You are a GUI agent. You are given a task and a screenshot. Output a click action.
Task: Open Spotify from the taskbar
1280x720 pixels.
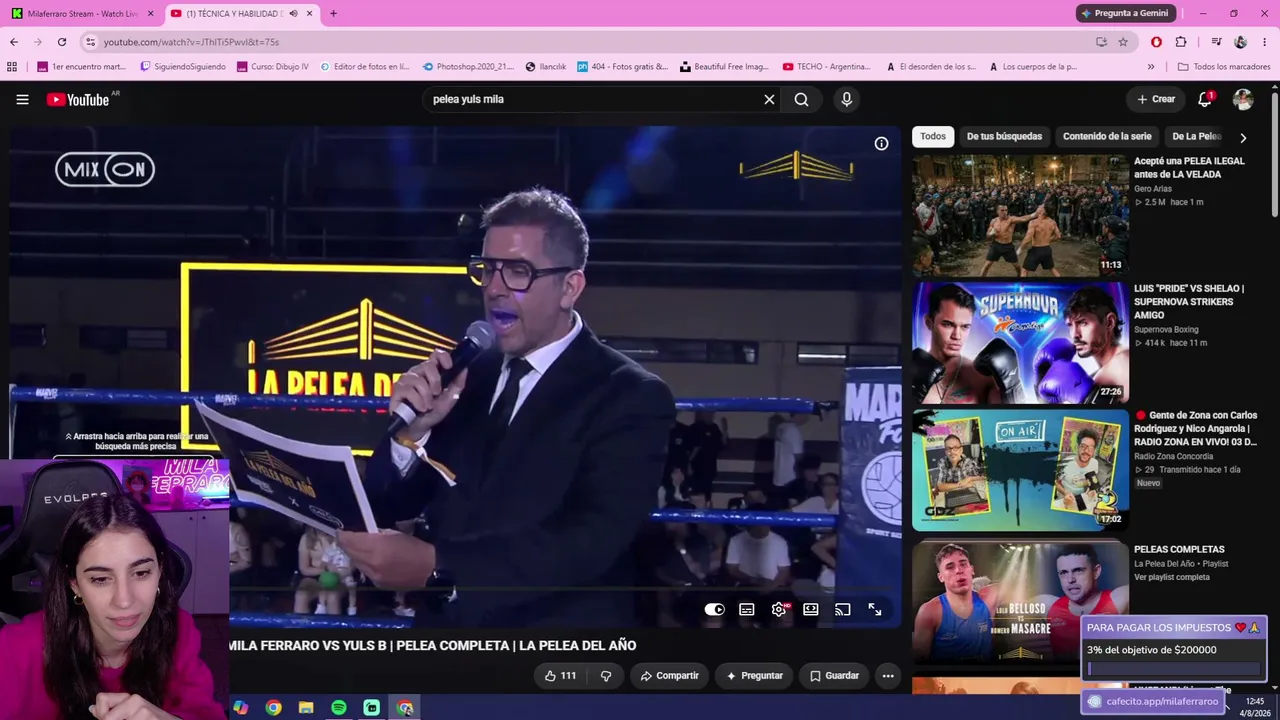point(339,707)
